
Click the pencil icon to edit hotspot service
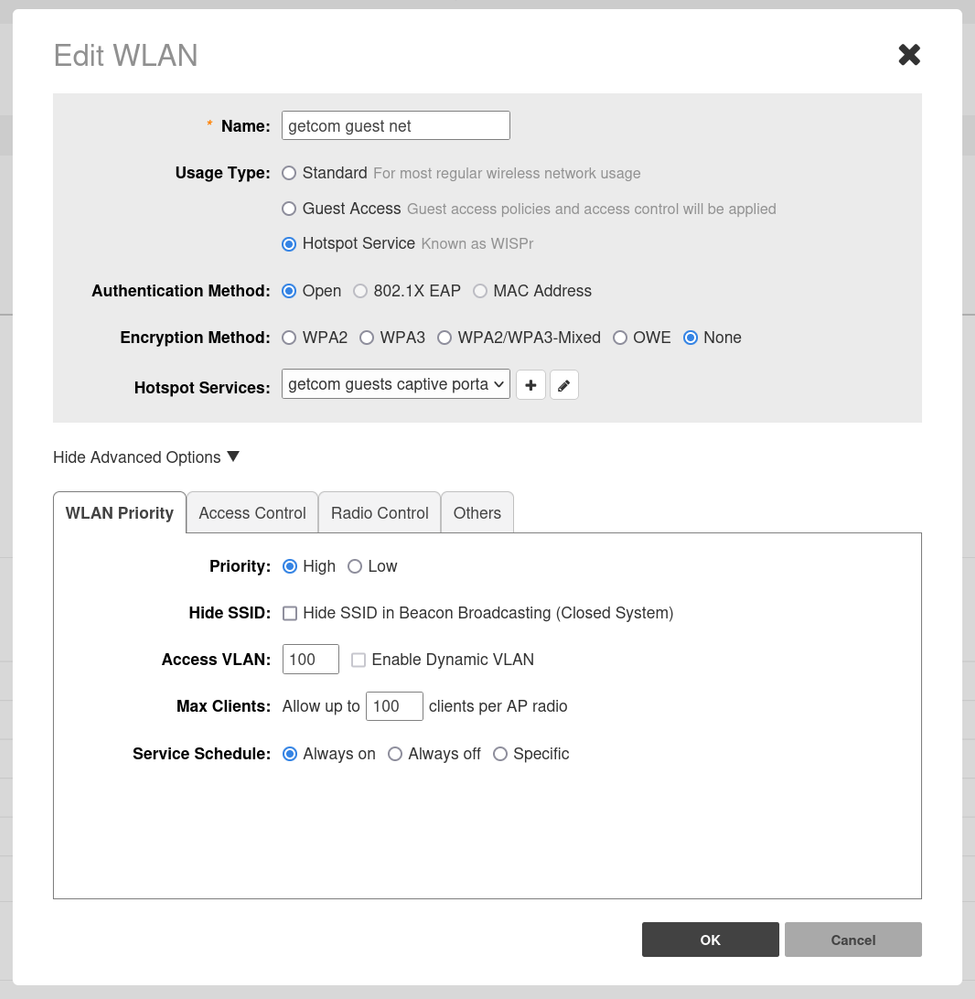[564, 385]
